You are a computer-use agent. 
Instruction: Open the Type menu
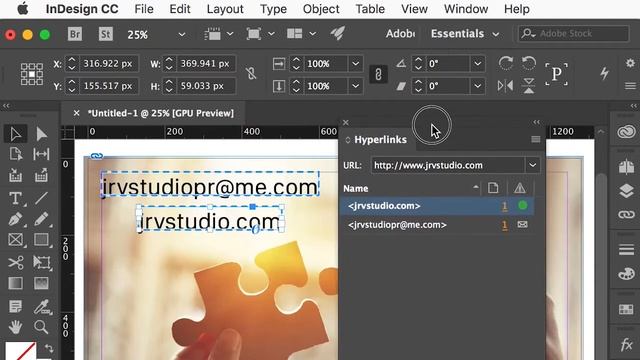pyautogui.click(x=273, y=9)
